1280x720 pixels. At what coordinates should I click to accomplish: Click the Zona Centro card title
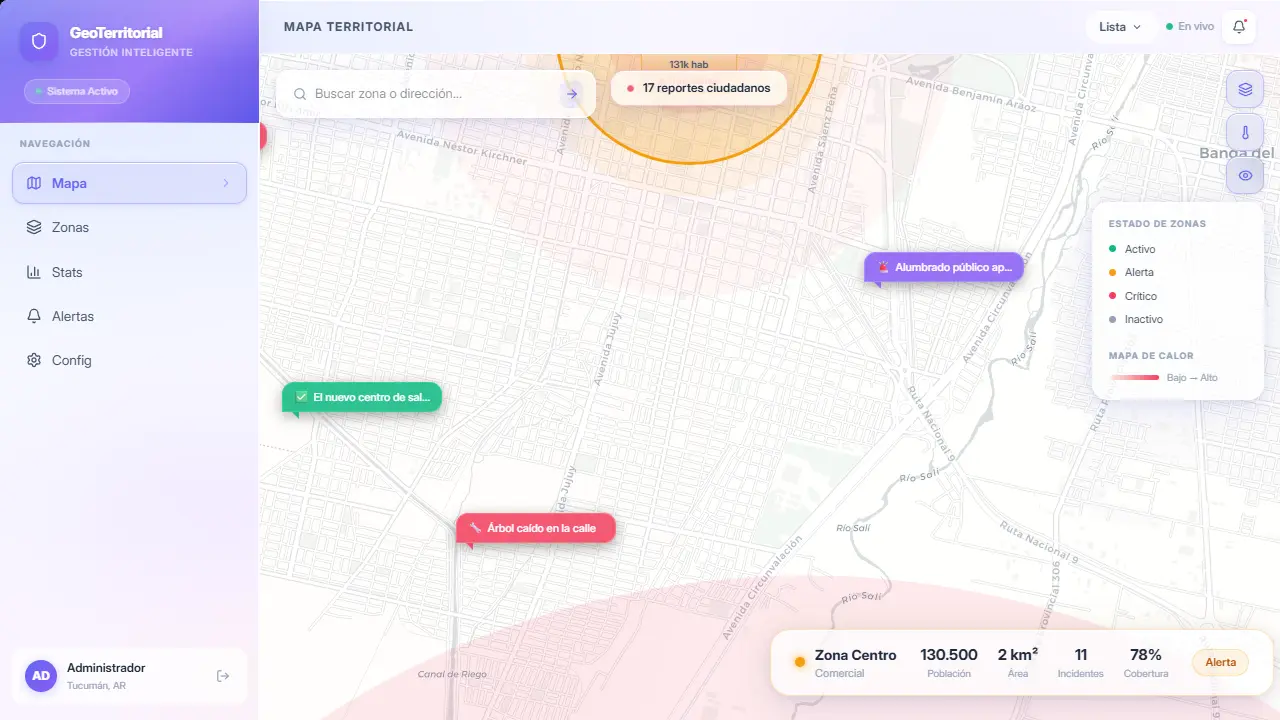[856, 655]
